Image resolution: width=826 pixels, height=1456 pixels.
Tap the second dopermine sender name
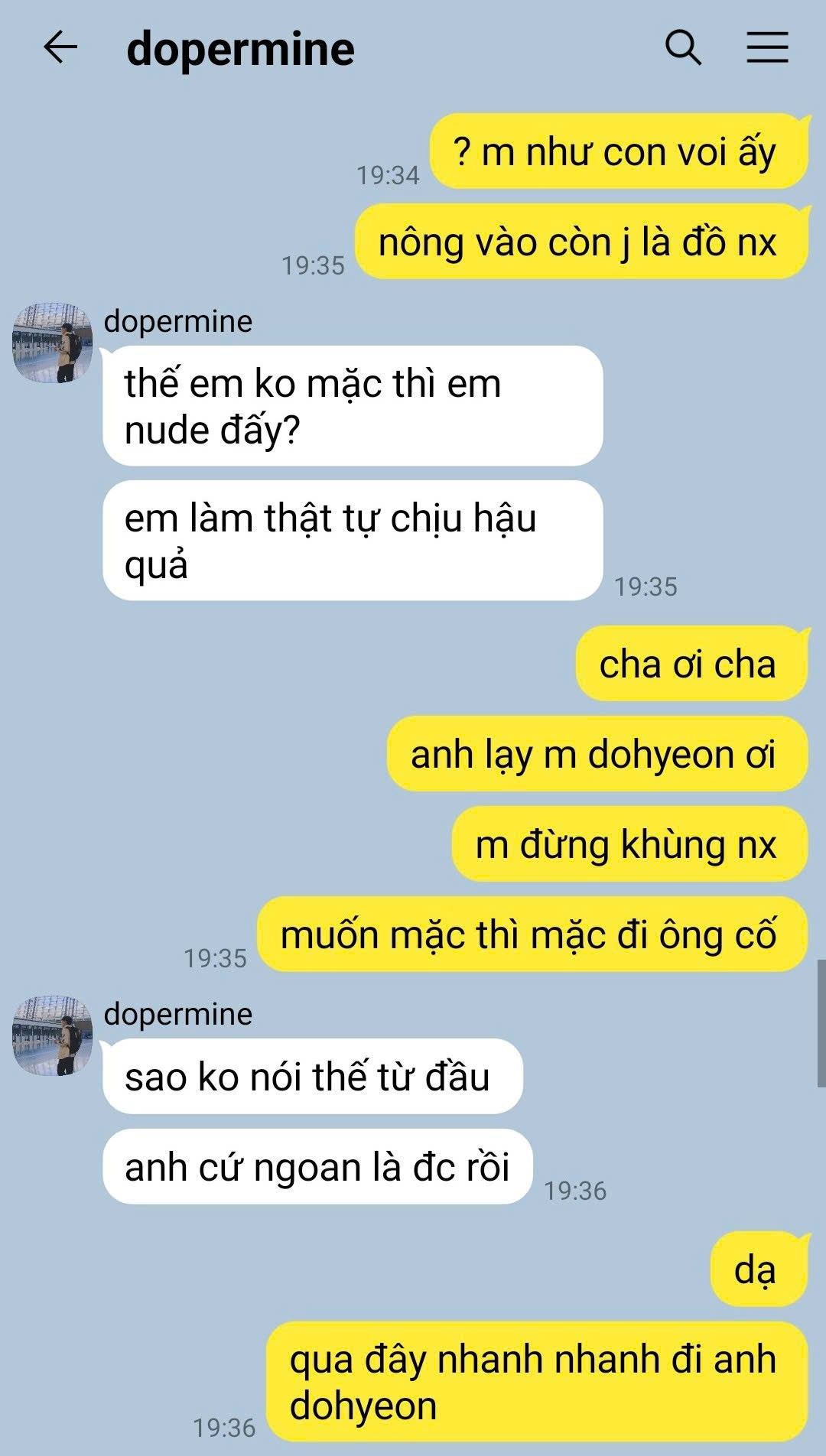coord(178,1014)
